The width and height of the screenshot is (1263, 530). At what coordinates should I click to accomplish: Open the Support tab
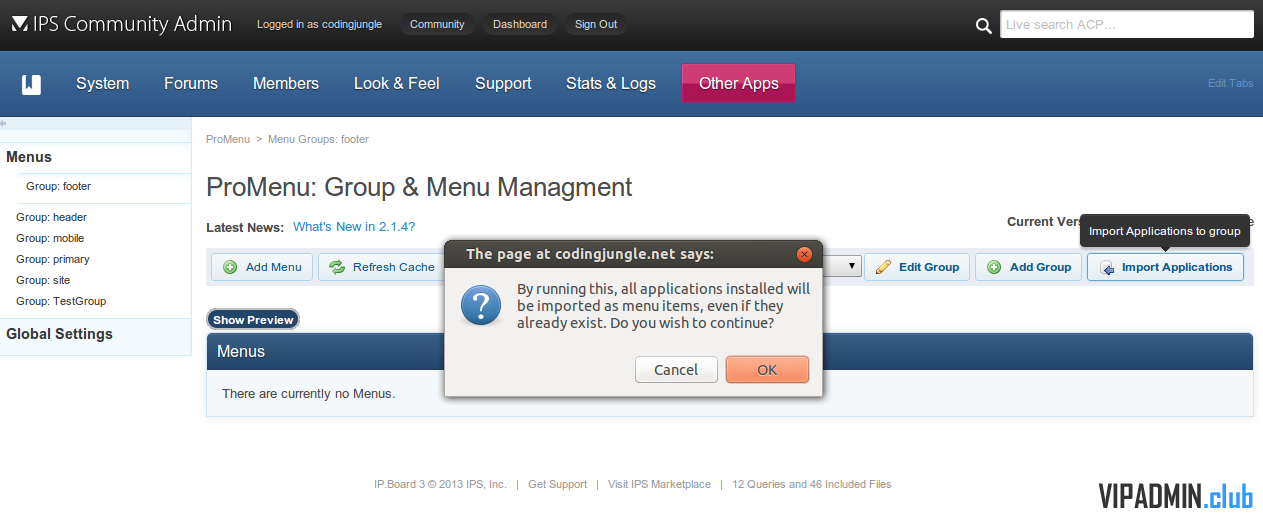click(x=503, y=84)
